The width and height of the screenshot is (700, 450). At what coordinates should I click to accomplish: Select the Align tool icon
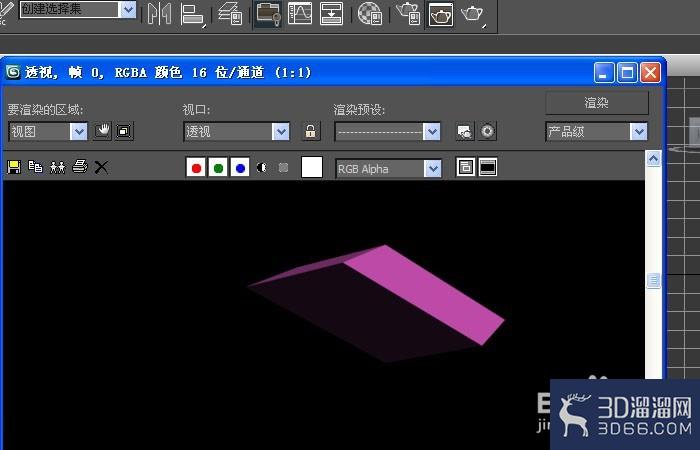[192, 15]
